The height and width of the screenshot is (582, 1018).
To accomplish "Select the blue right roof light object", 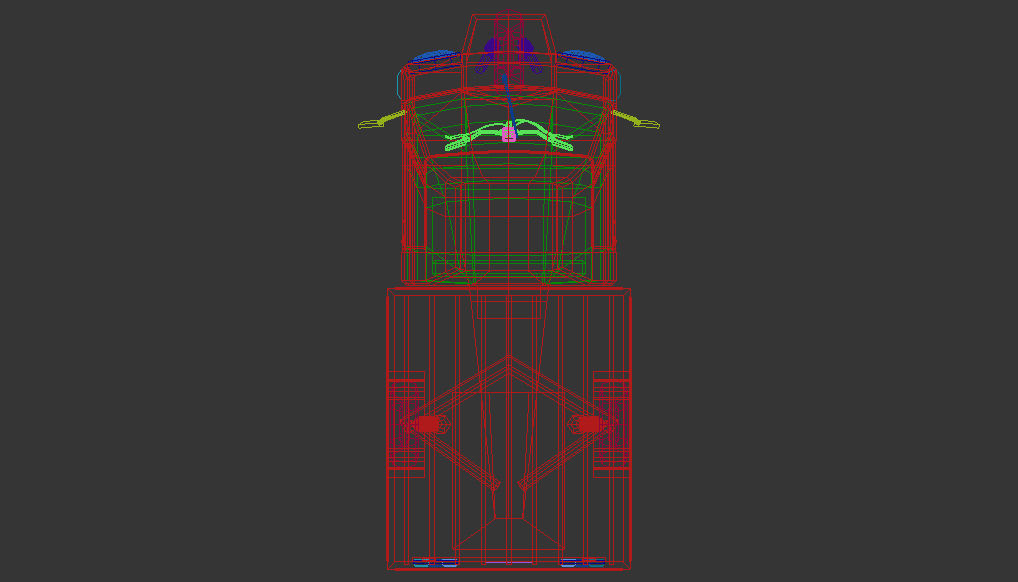I will click(582, 58).
